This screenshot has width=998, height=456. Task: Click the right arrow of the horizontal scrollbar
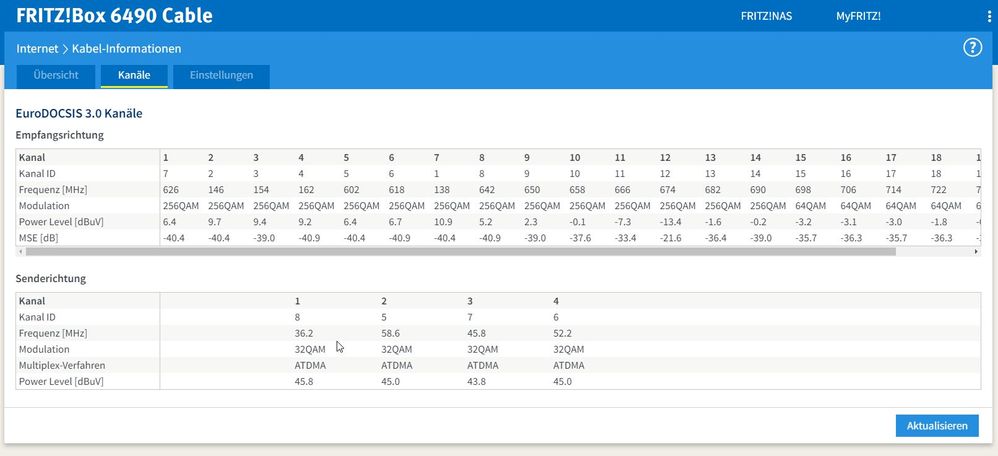[x=976, y=252]
